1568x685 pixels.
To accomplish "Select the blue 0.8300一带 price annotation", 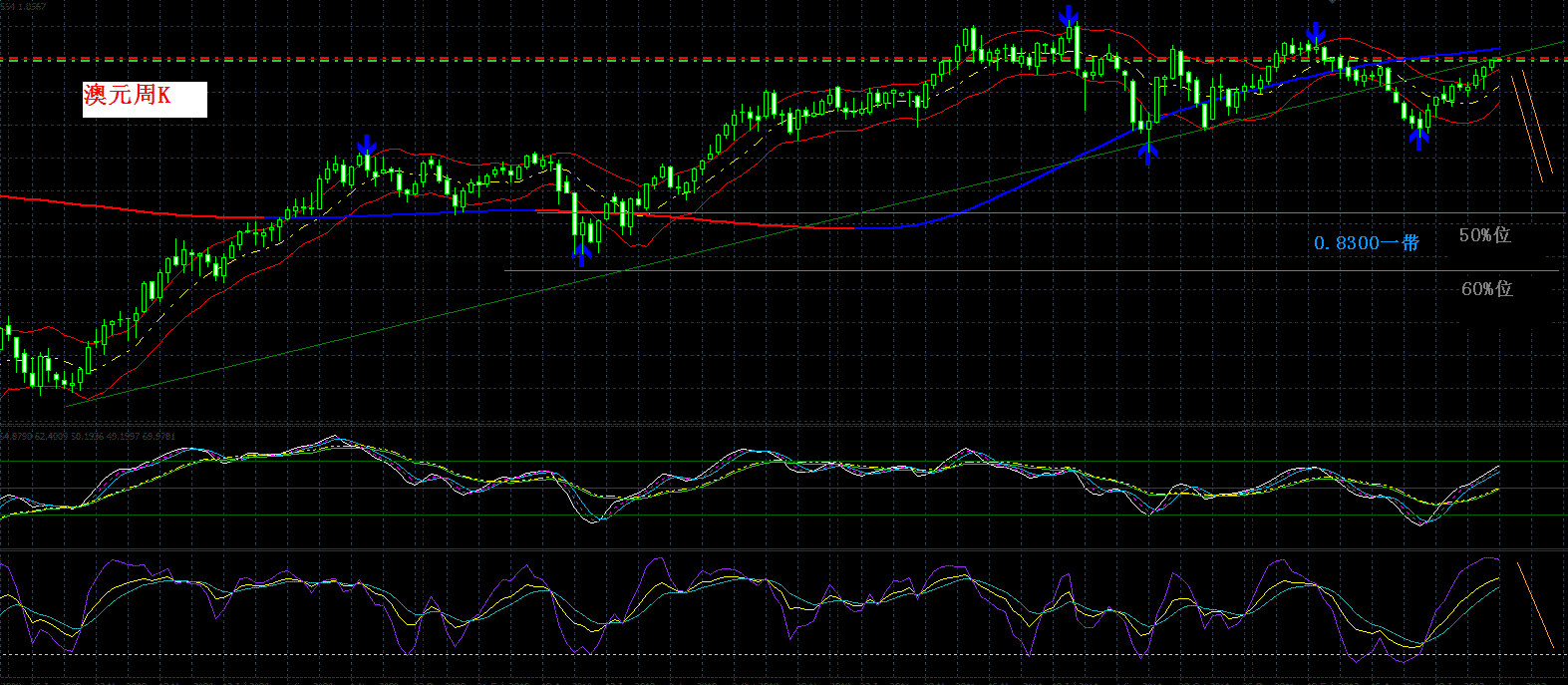I will tap(1366, 242).
